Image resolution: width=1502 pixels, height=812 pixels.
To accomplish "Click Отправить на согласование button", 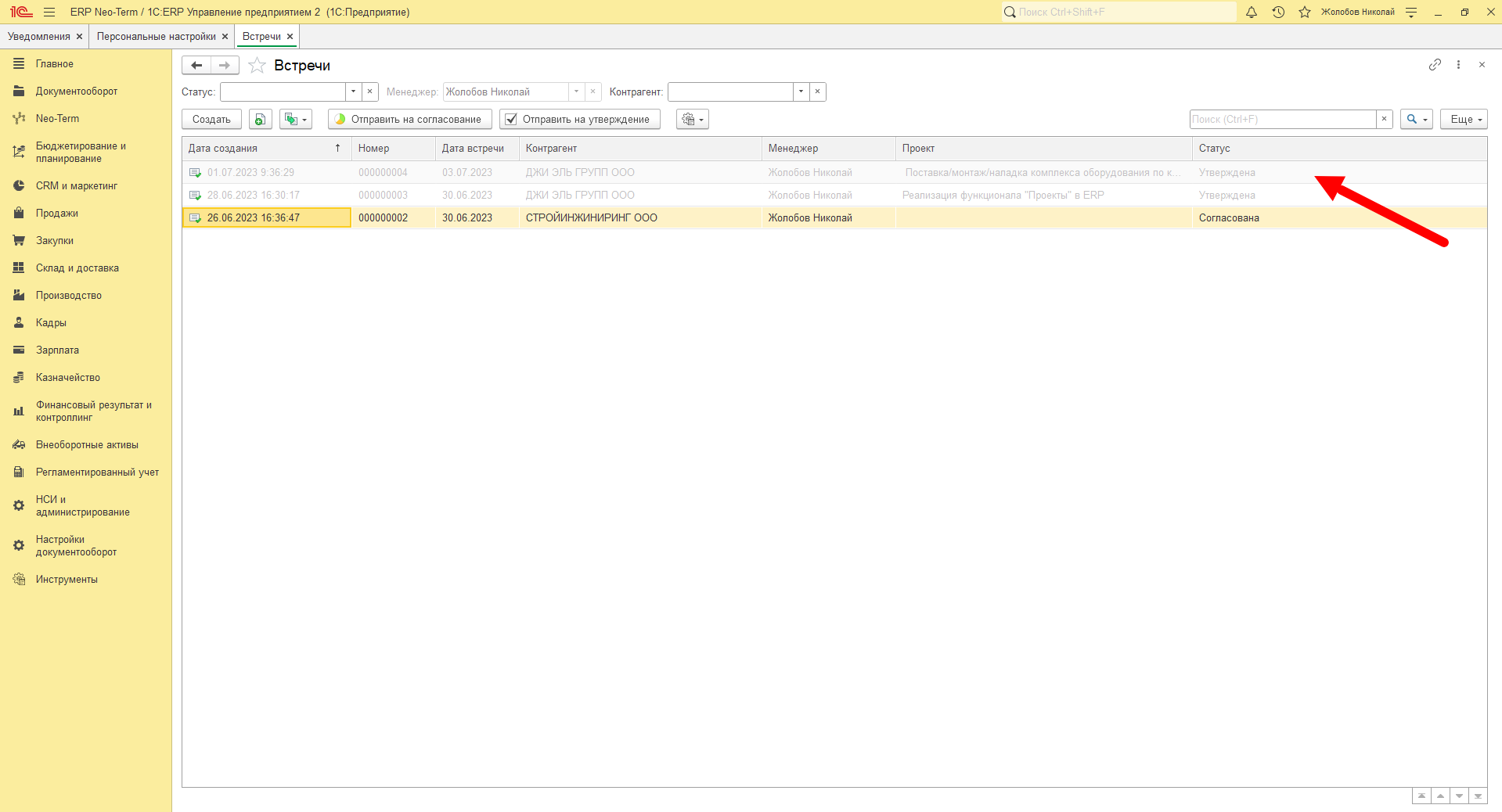I will 410,119.
